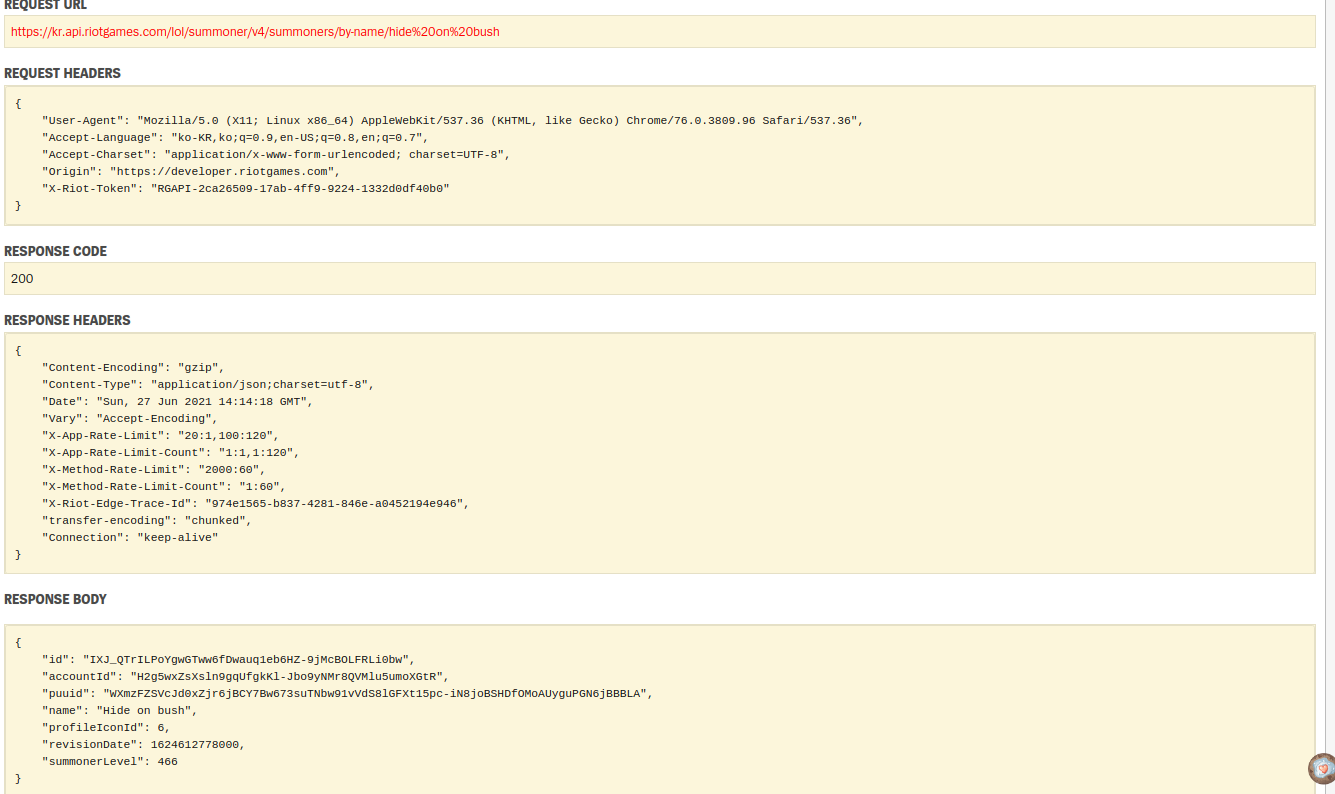Click the summonerLevel 466 line
This screenshot has height=794, width=1335.
pyautogui.click(x=110, y=761)
